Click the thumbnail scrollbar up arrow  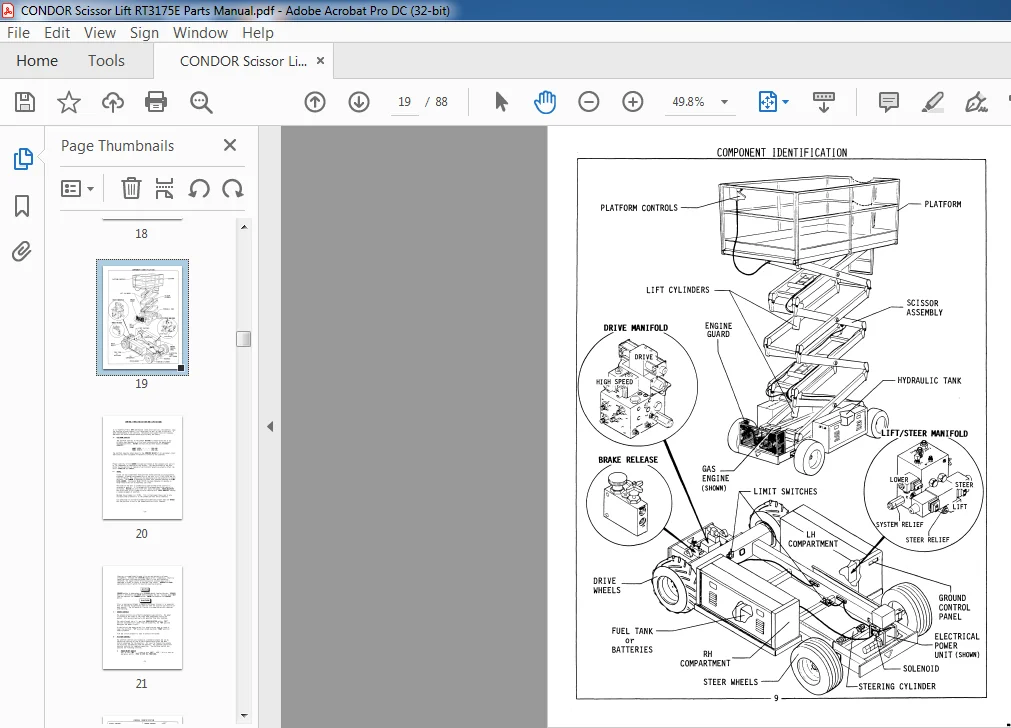click(x=244, y=227)
